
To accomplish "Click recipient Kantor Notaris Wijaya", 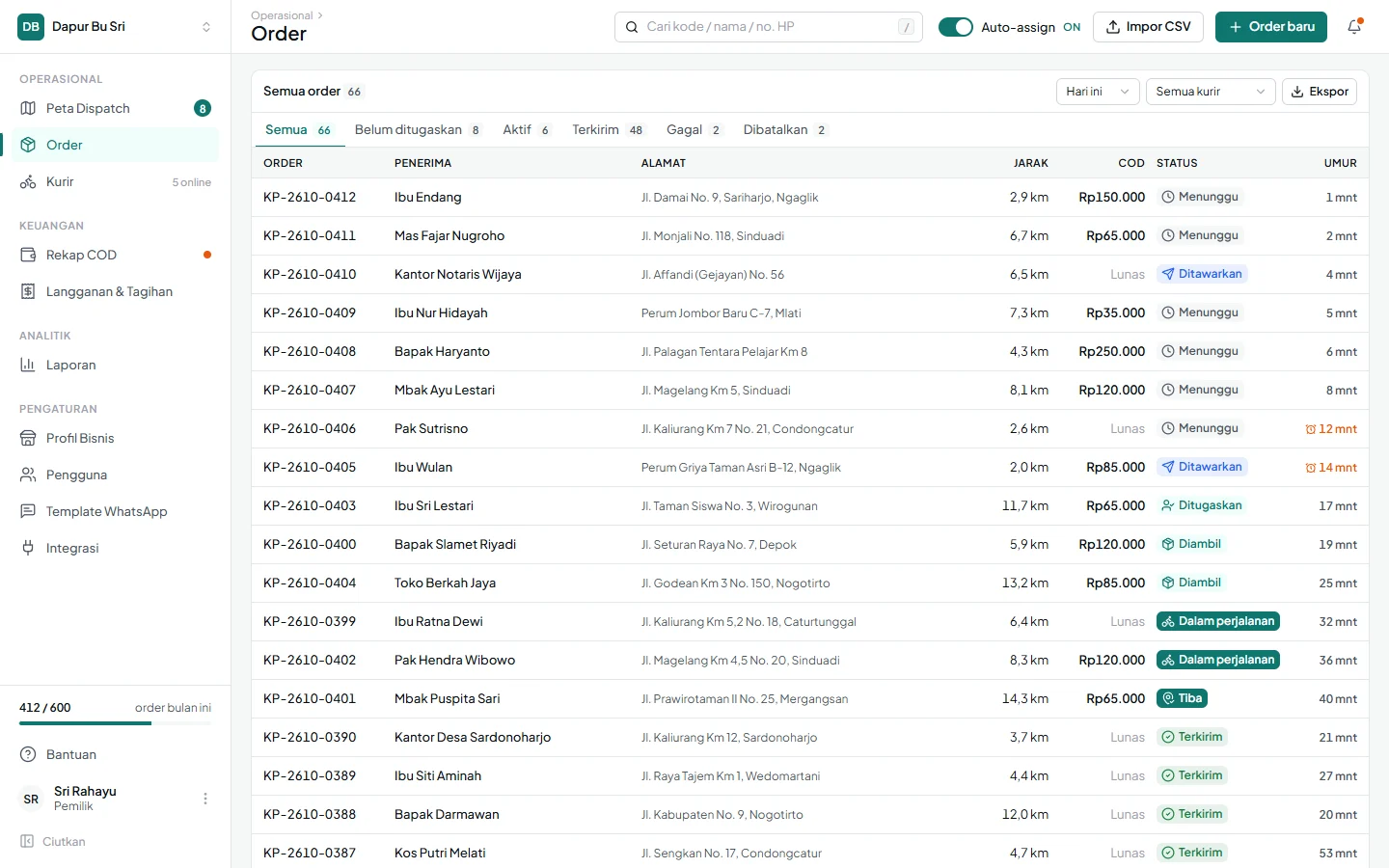I will point(458,274).
